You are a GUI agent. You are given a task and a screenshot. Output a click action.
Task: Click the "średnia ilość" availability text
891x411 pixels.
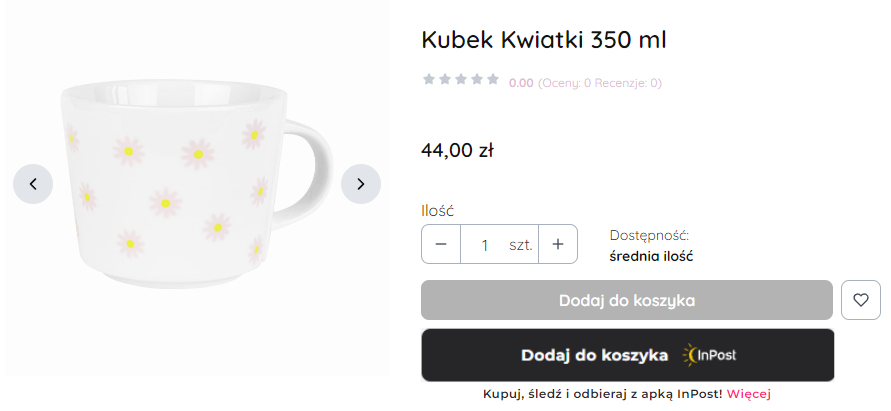tap(651, 256)
